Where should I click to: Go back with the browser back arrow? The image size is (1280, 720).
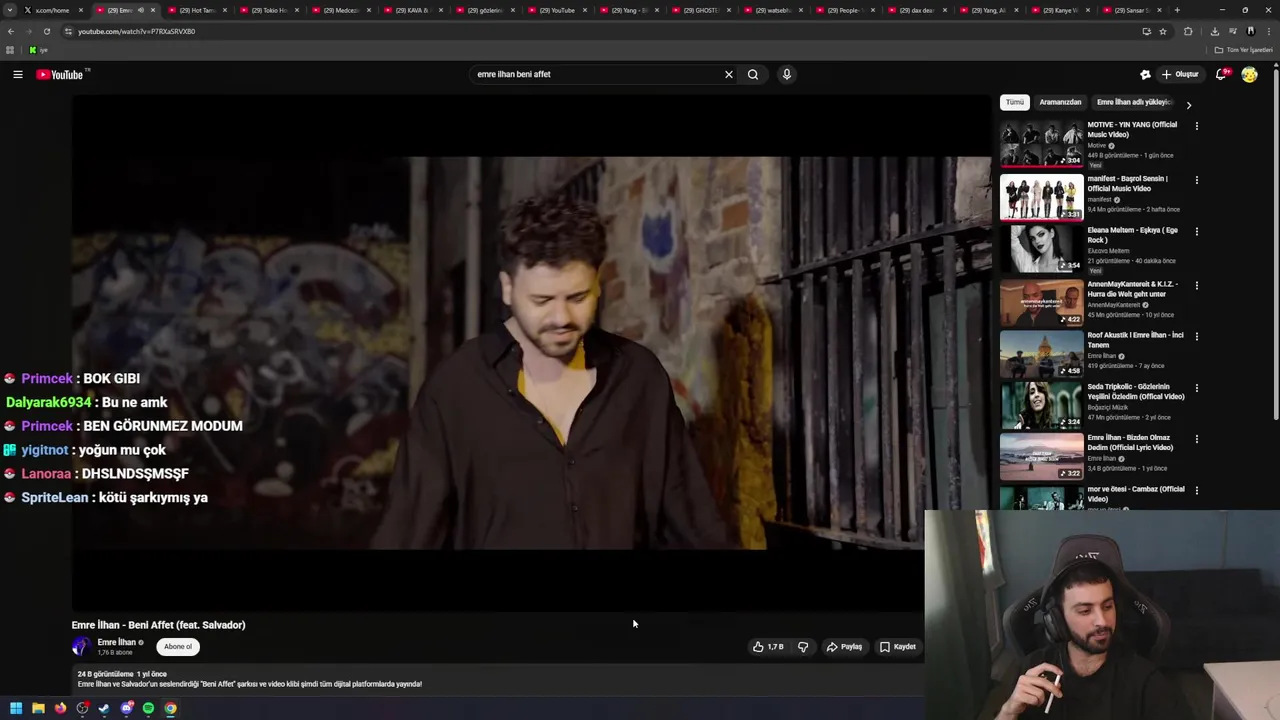11,31
